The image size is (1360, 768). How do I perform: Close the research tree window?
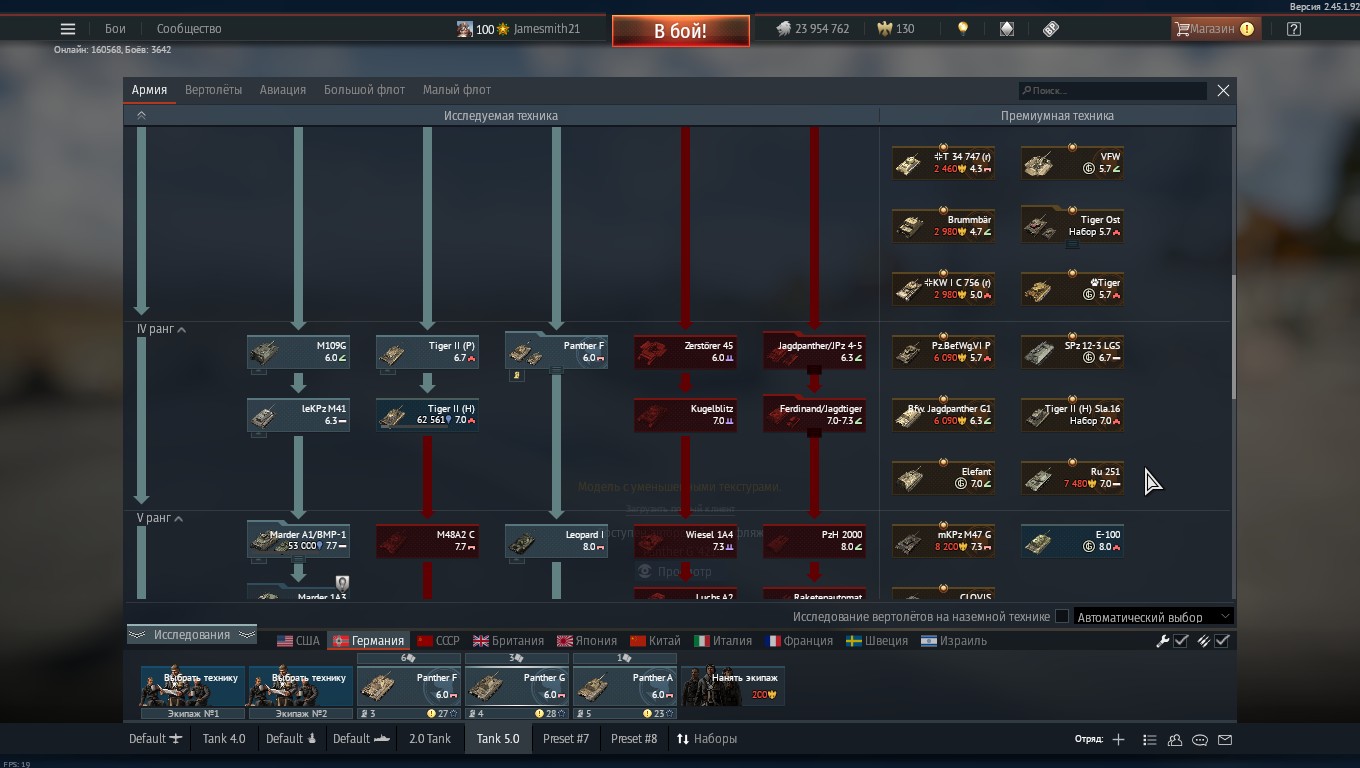pyautogui.click(x=1223, y=90)
